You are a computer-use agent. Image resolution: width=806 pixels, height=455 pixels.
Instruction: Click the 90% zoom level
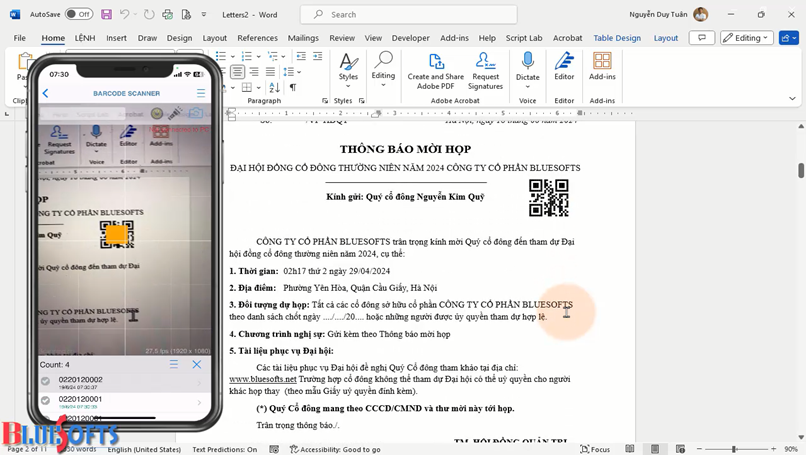click(791, 449)
